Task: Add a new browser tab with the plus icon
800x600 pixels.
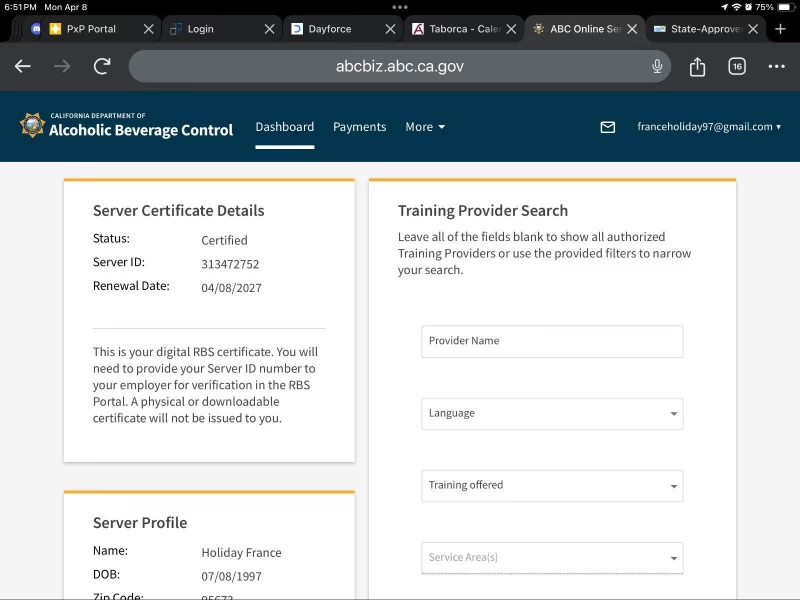Action: pyautogui.click(x=781, y=29)
